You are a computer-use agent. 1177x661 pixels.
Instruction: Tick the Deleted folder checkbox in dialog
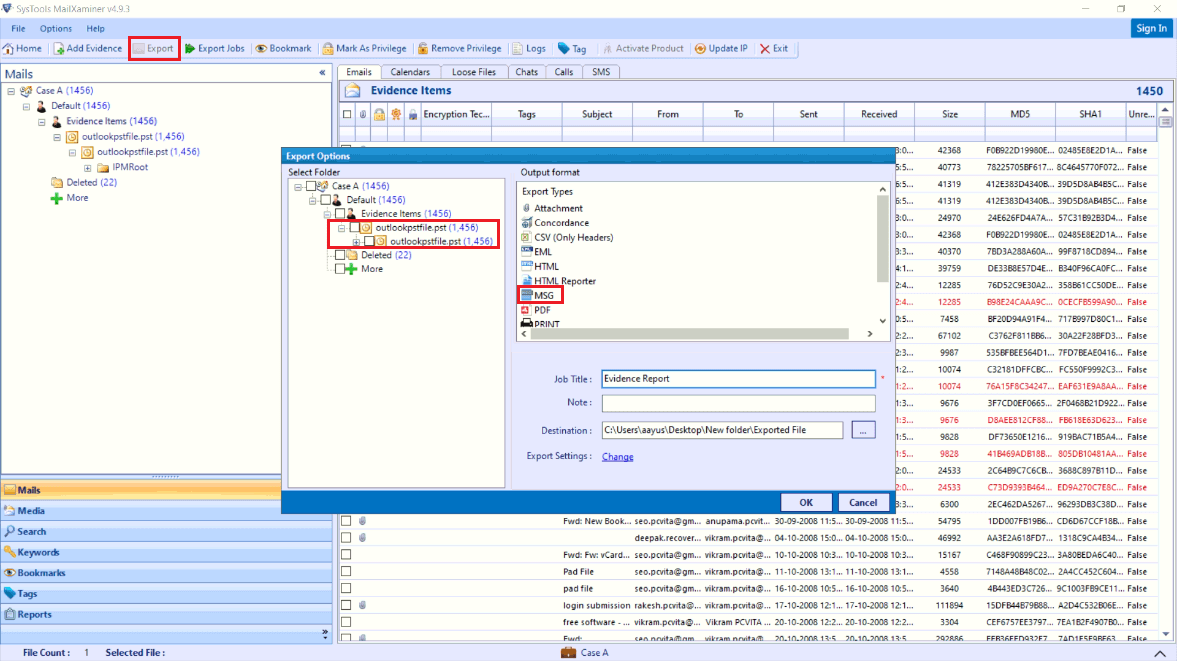[340, 255]
